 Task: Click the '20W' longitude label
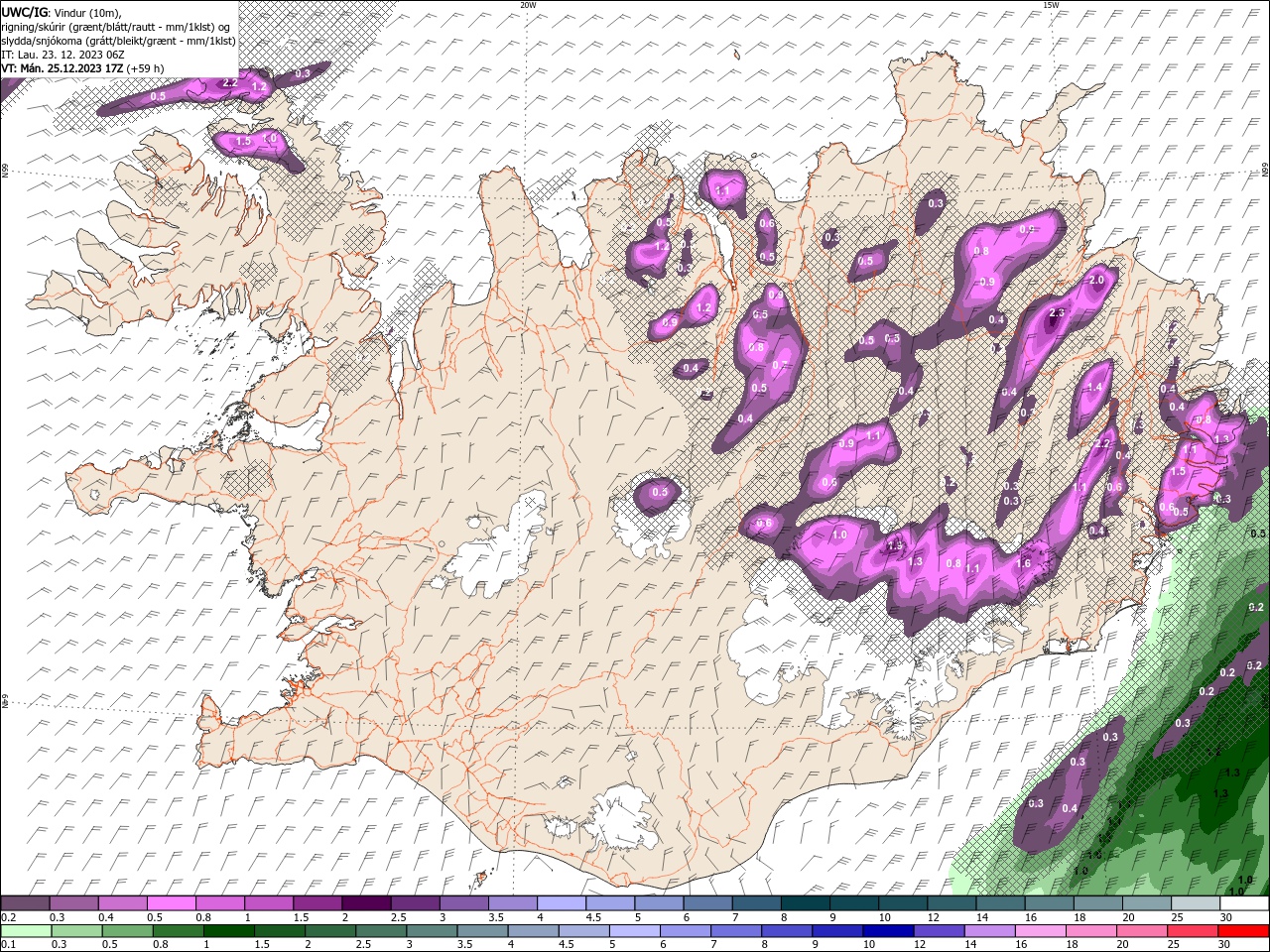pyautogui.click(x=528, y=5)
